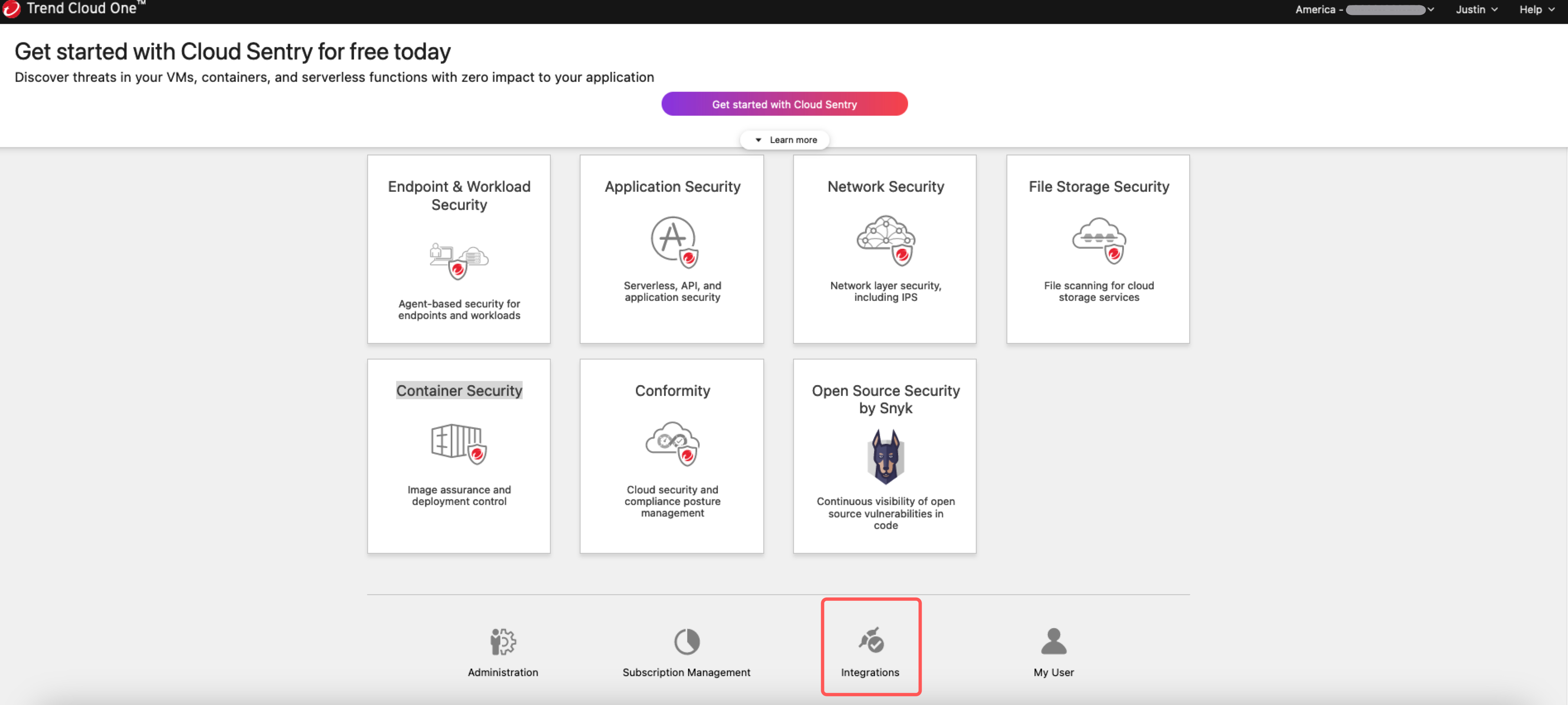Click 'Agent-based security for endpoints and workloads' text
The width and height of the screenshot is (1568, 705).
pos(459,310)
